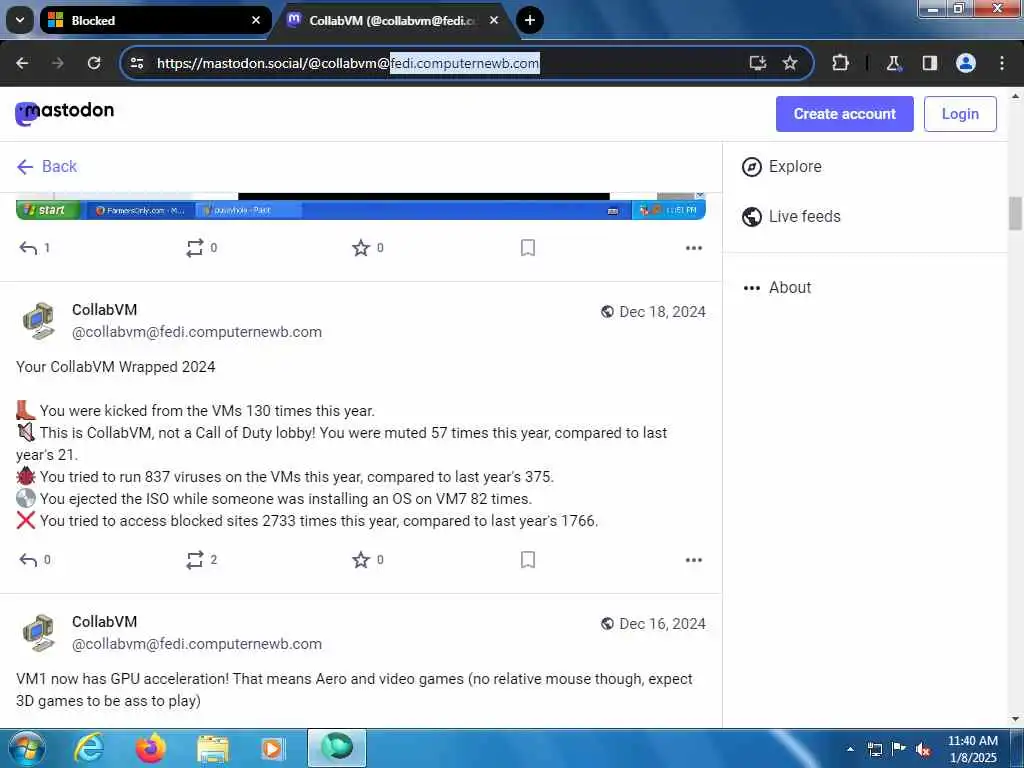Click the scrollbar down arrow

(x=1015, y=719)
